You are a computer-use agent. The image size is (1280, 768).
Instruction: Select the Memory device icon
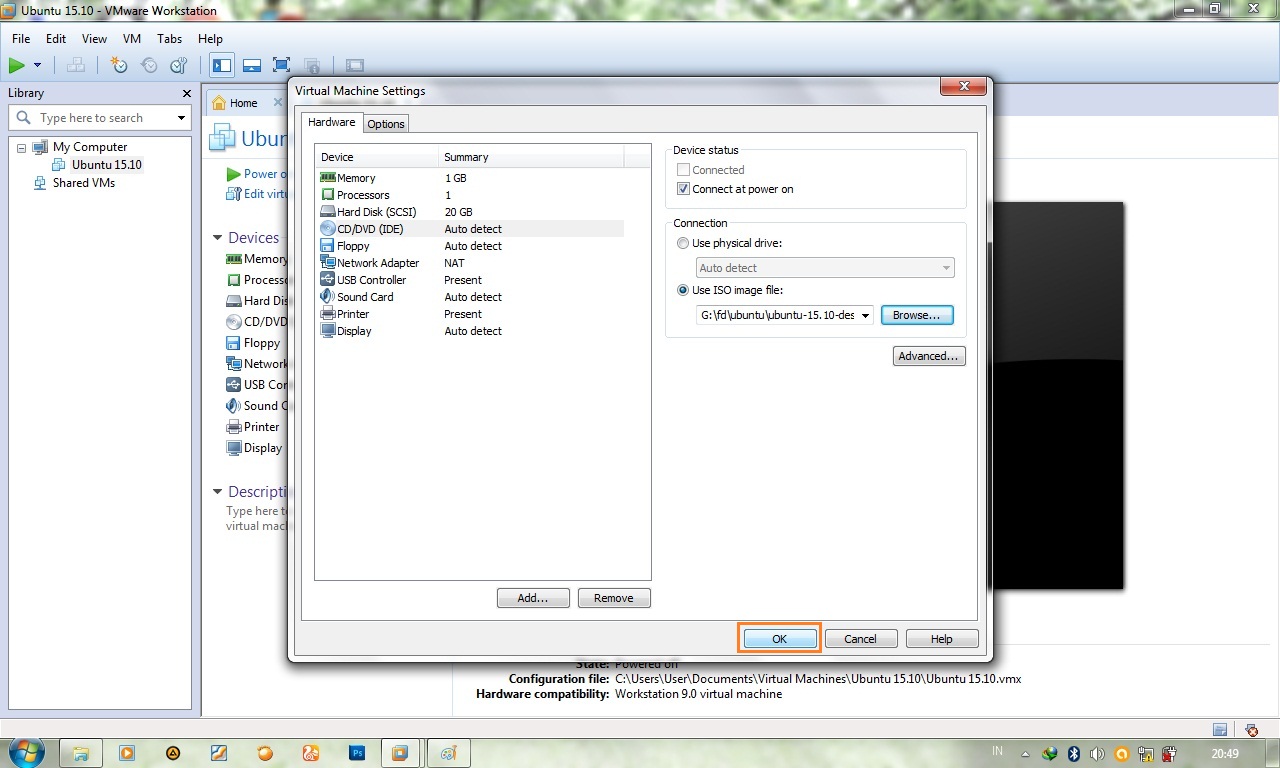tap(330, 177)
